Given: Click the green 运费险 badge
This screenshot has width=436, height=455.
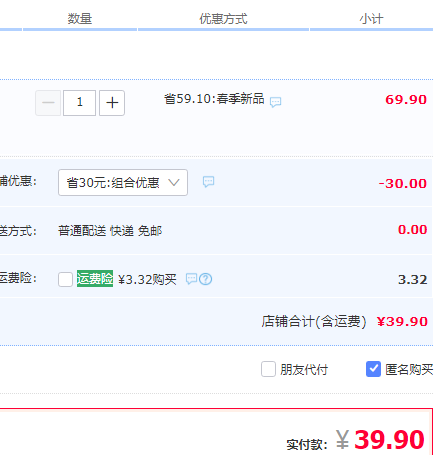Looking at the screenshot, I should (x=95, y=279).
